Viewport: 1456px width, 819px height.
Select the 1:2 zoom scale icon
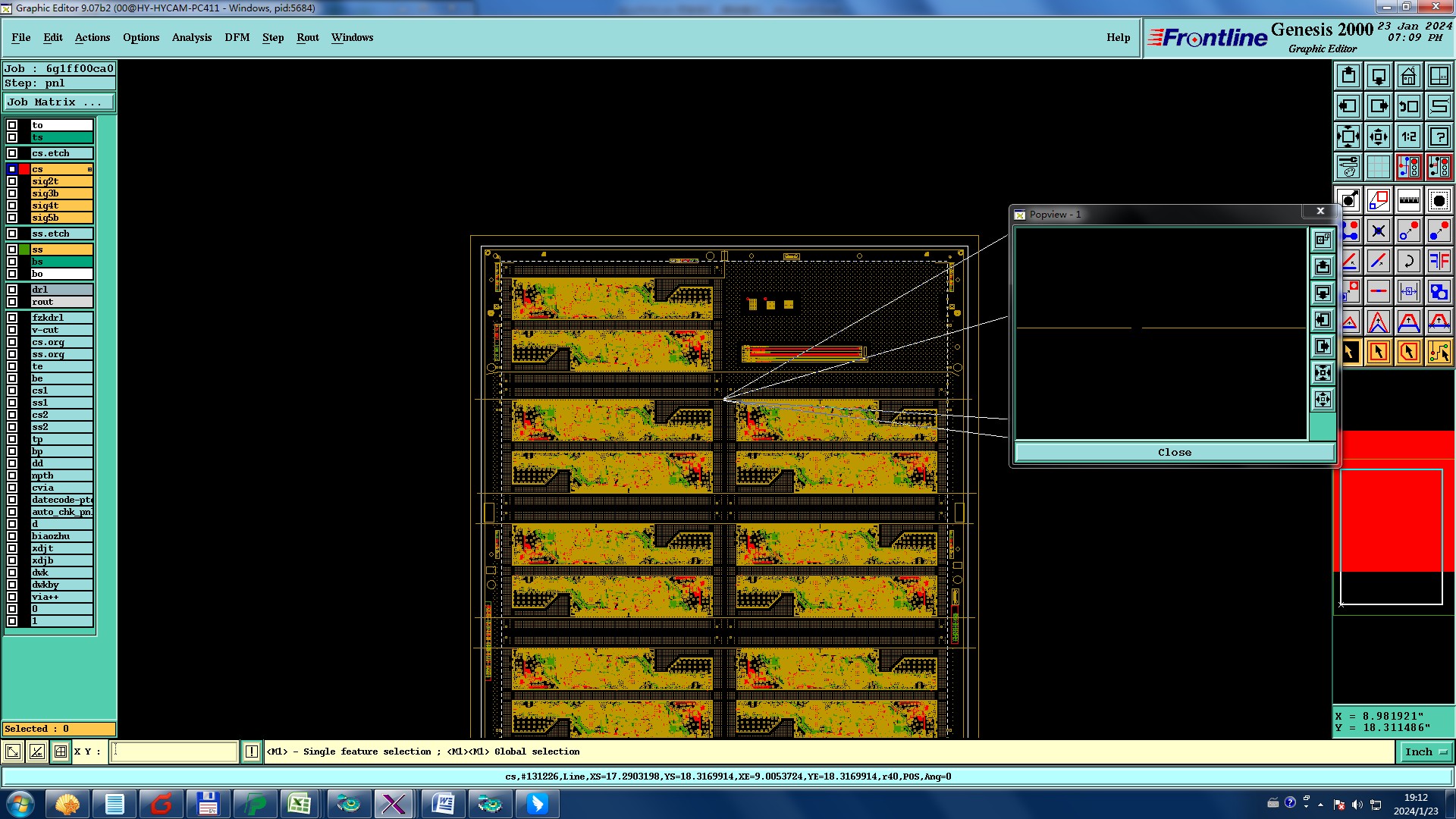1408,136
